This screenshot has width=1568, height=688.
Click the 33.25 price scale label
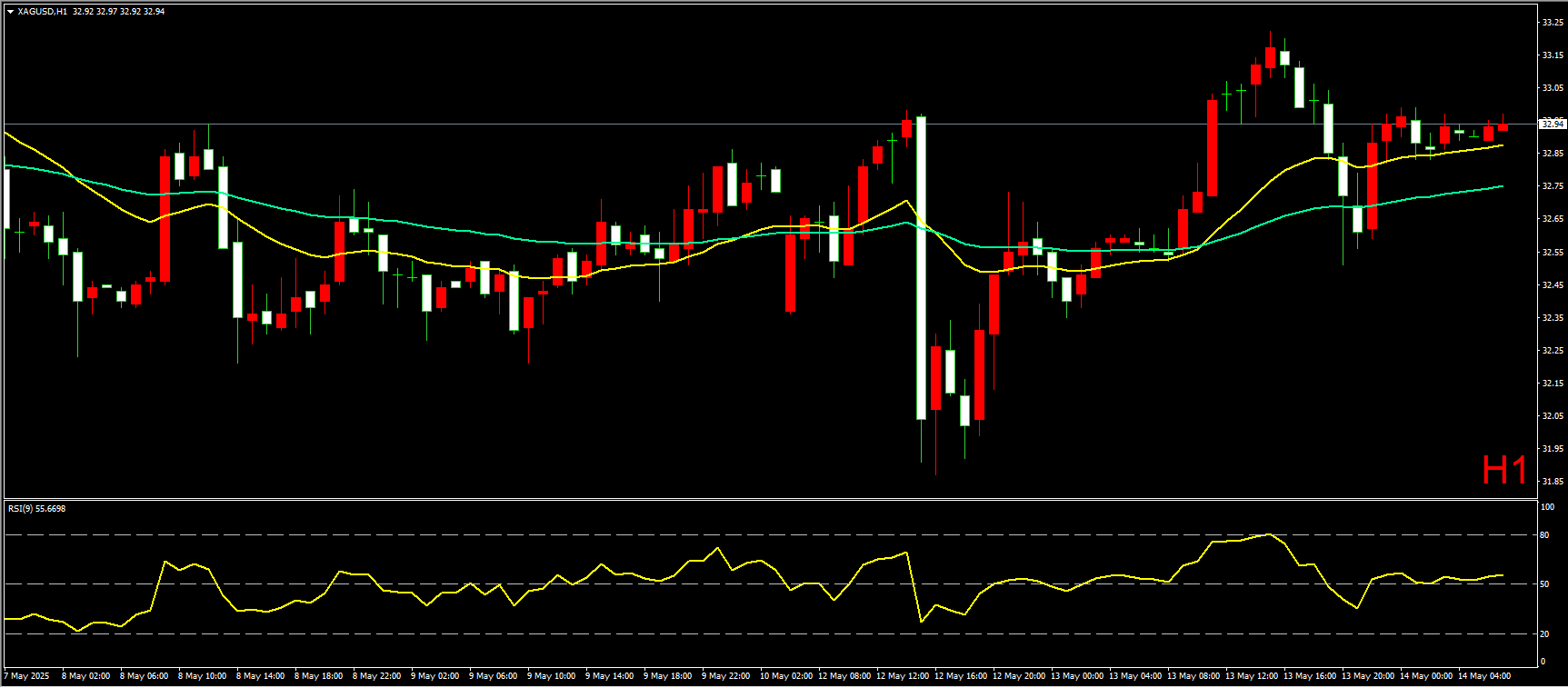point(1552,23)
